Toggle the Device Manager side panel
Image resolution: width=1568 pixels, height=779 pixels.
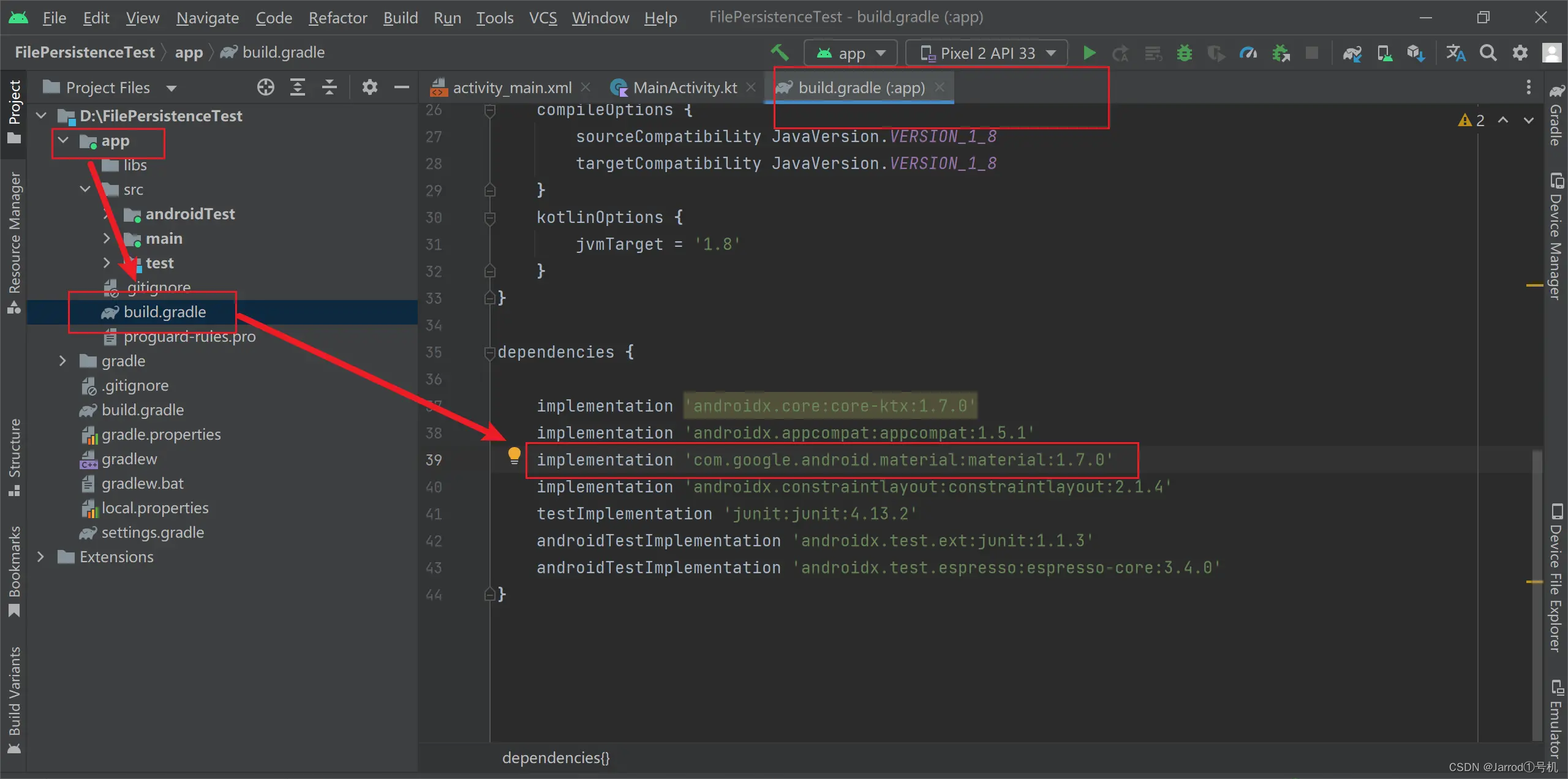(1556, 236)
